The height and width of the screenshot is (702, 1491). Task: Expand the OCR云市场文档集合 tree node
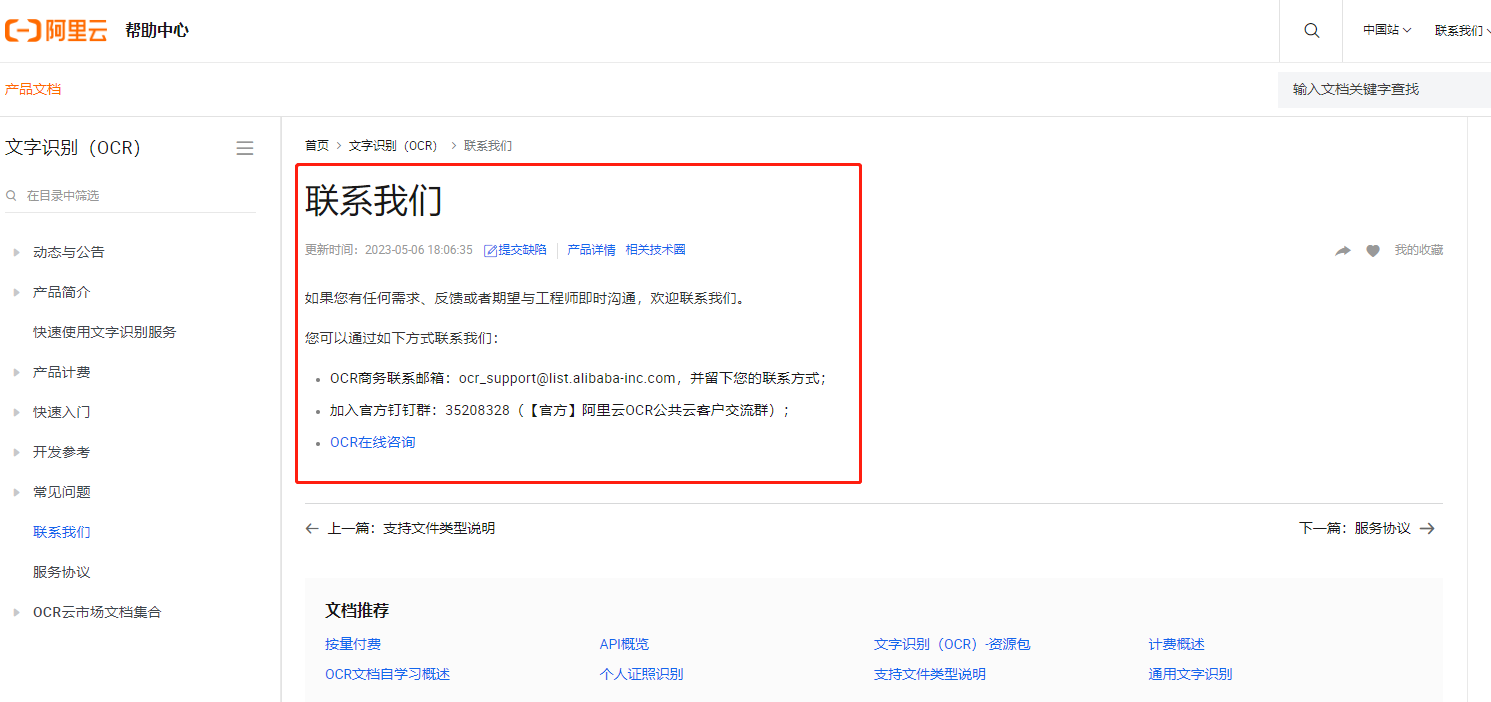pos(16,612)
